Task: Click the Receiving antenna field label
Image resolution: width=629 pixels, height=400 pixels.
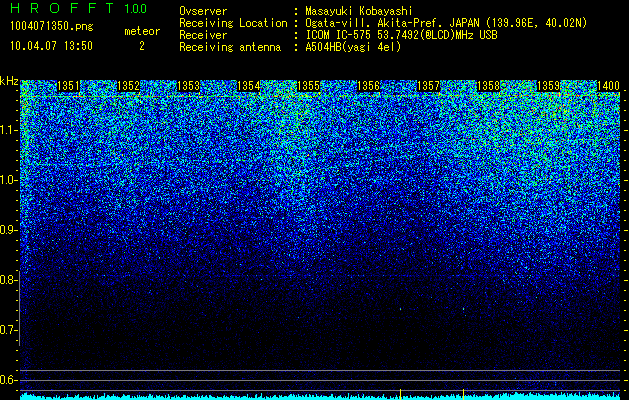Action: point(230,47)
